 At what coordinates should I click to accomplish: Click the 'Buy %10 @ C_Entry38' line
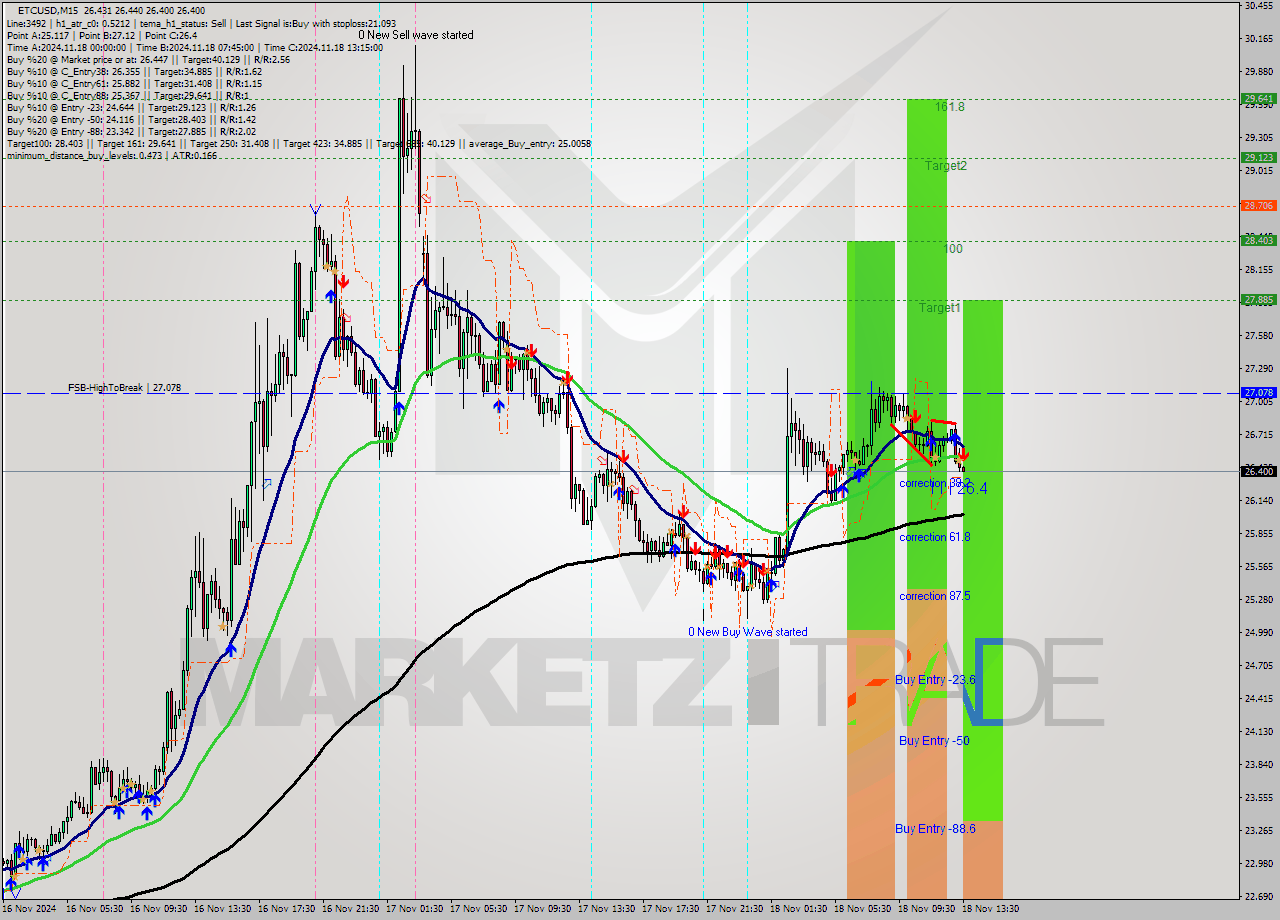[134, 71]
